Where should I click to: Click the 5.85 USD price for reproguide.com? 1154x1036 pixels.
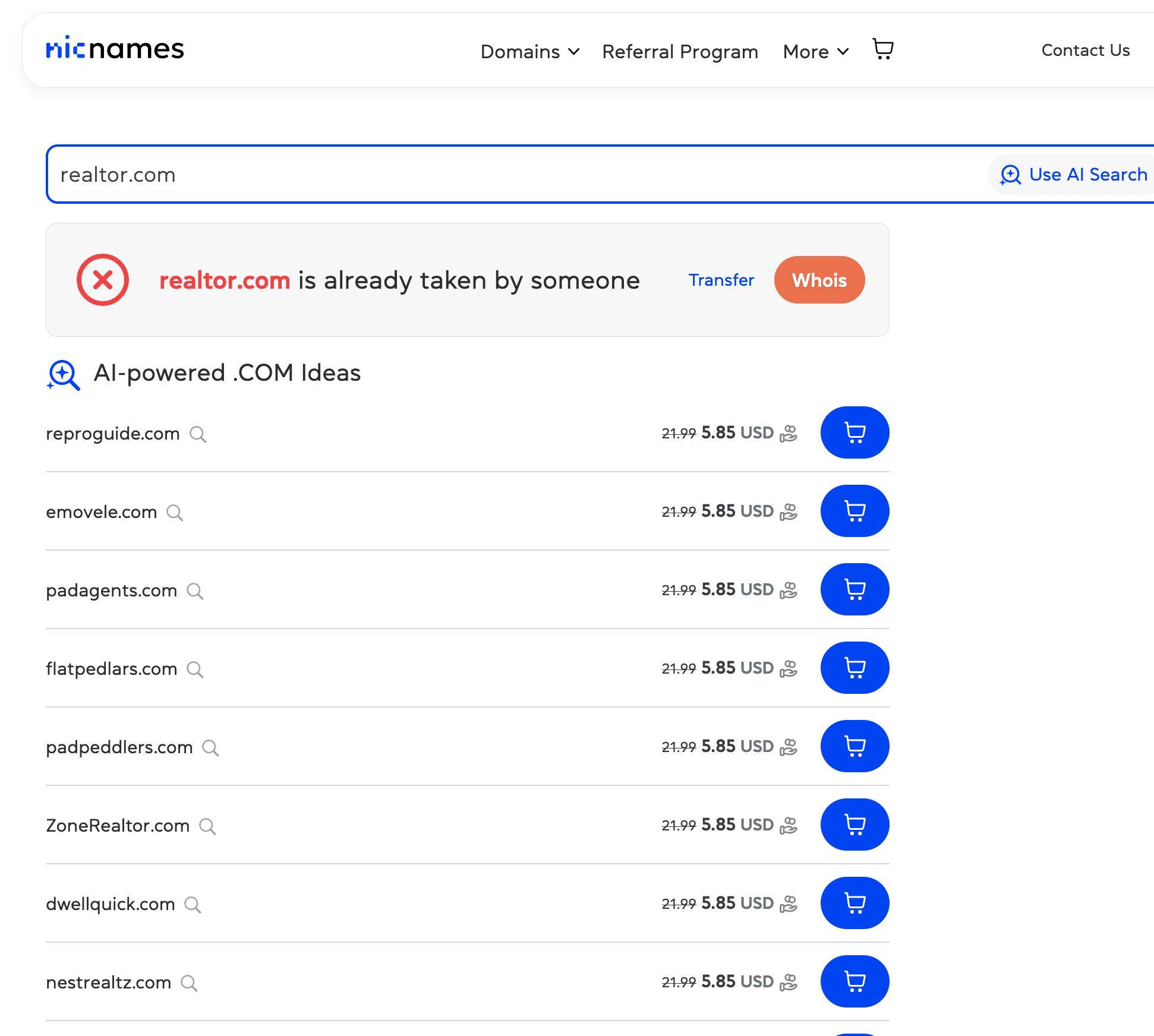(737, 432)
